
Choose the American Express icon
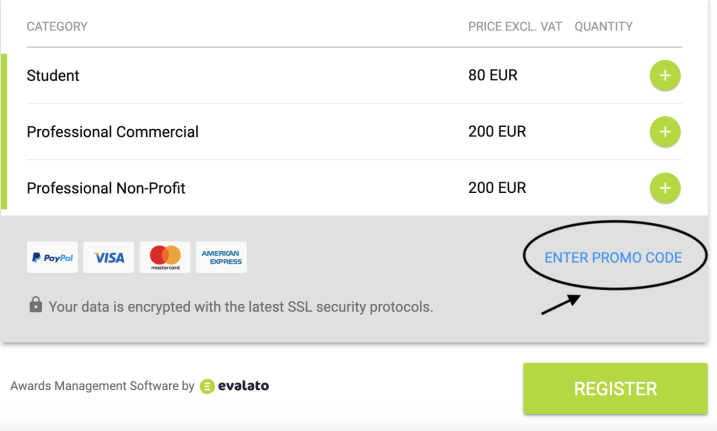221,258
